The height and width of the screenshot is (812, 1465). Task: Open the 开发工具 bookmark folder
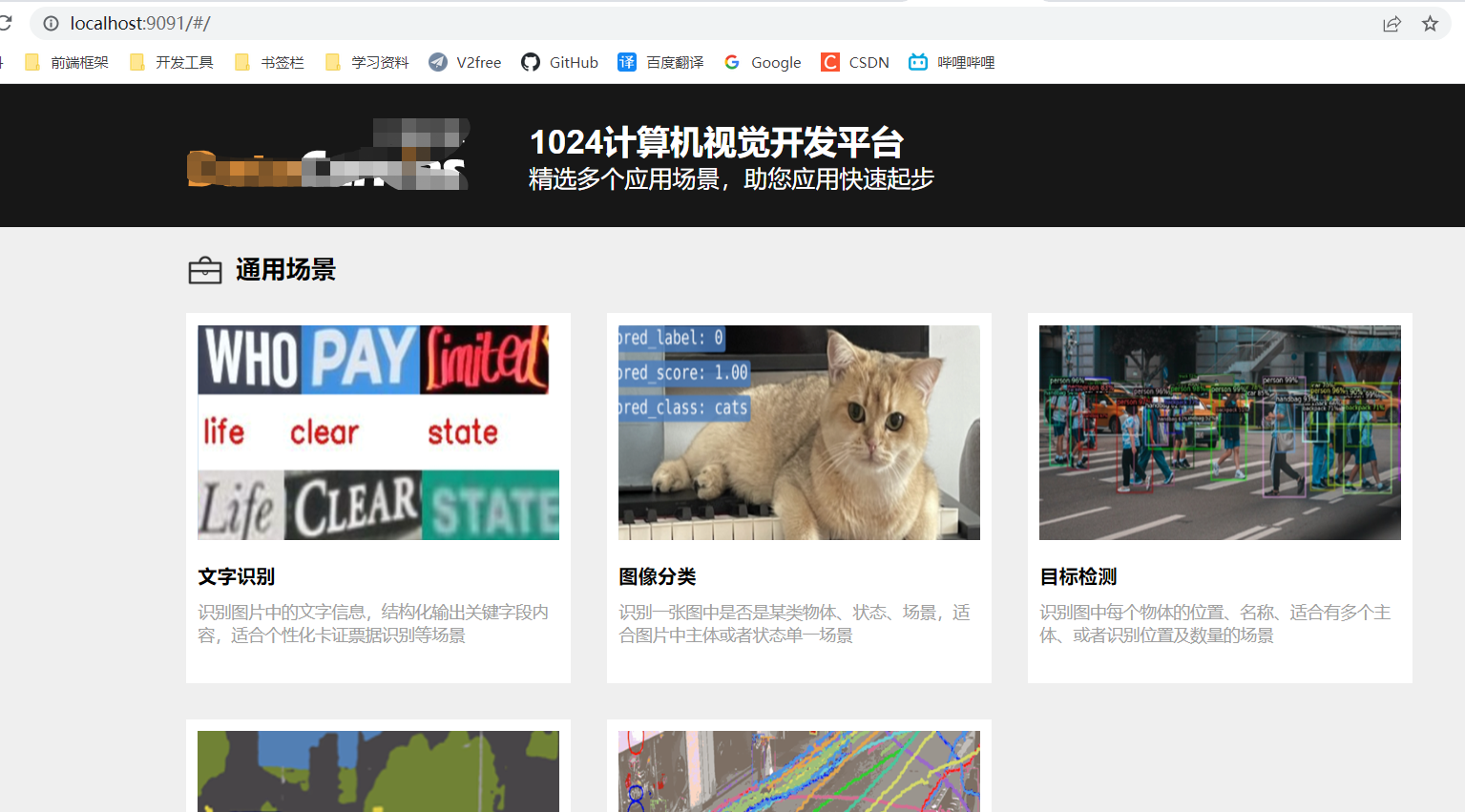click(x=172, y=62)
